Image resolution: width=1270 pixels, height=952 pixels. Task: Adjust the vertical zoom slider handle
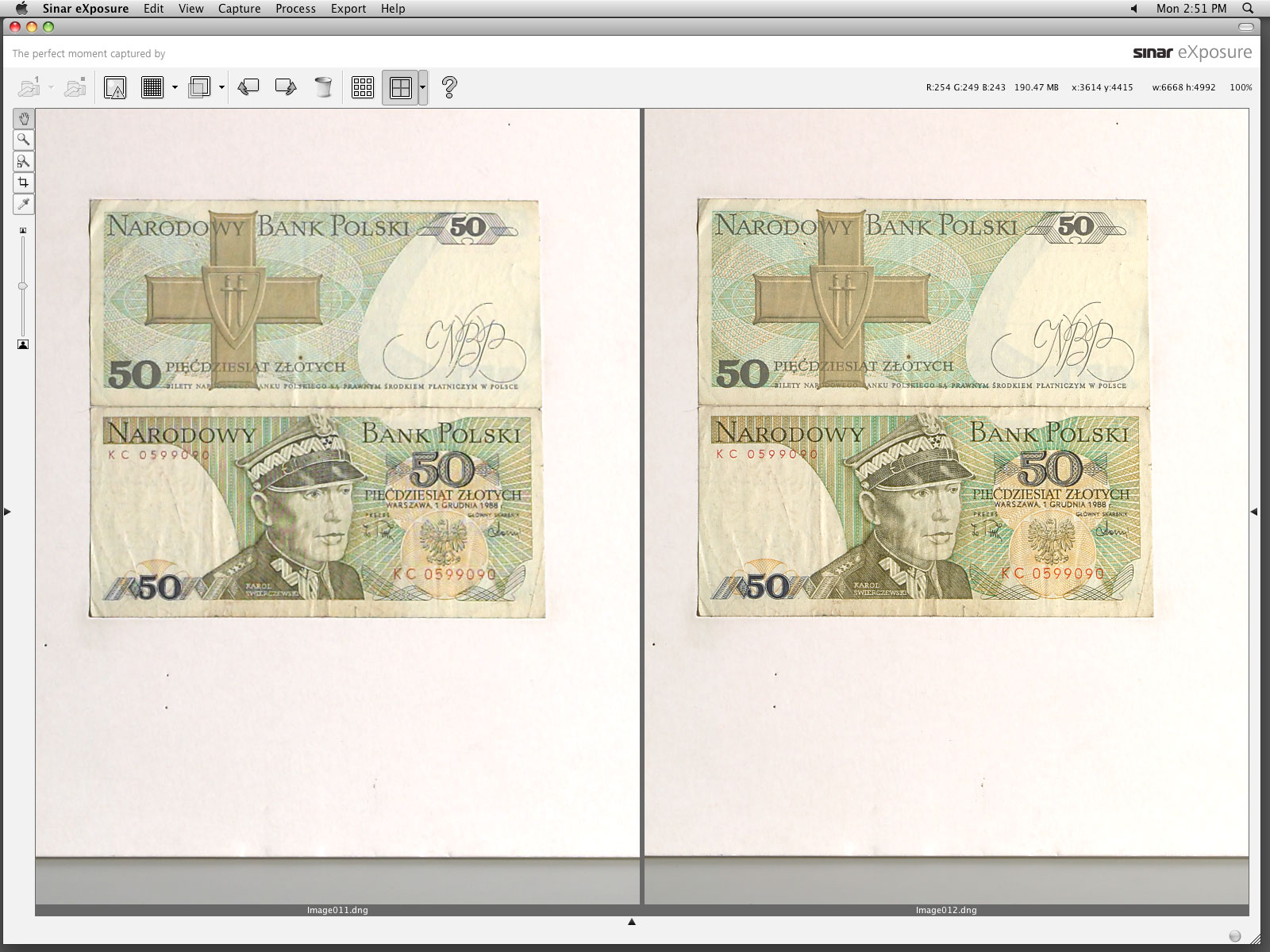click(23, 286)
